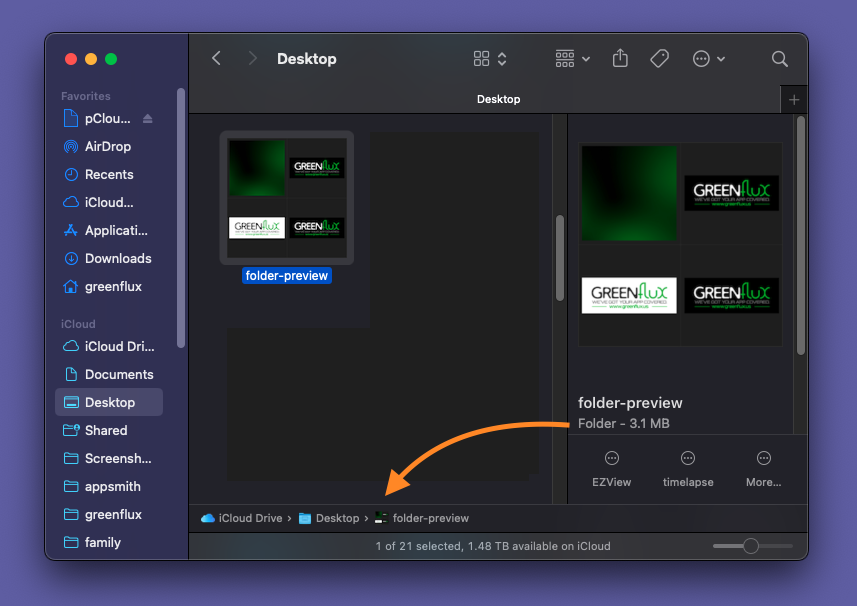Click the Tags icon in the toolbar
This screenshot has height=606, width=857.
[x=659, y=58]
